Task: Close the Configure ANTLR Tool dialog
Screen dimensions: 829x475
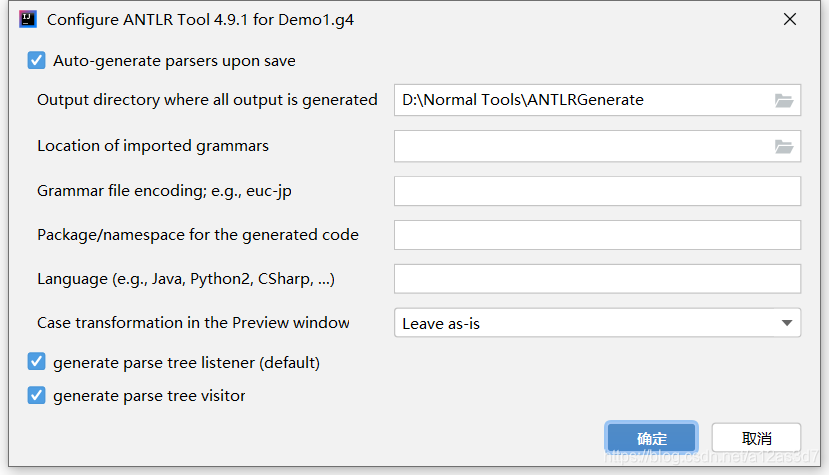Action: click(790, 19)
